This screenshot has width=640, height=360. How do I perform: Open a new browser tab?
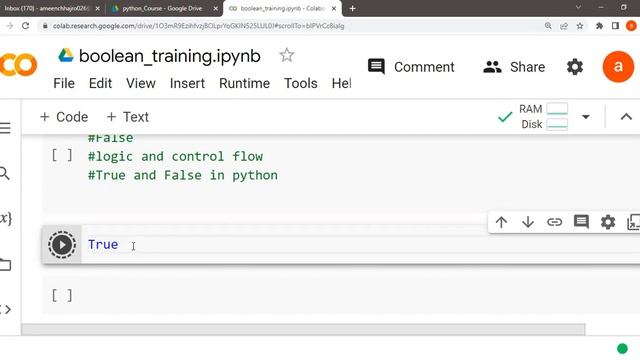click(352, 8)
